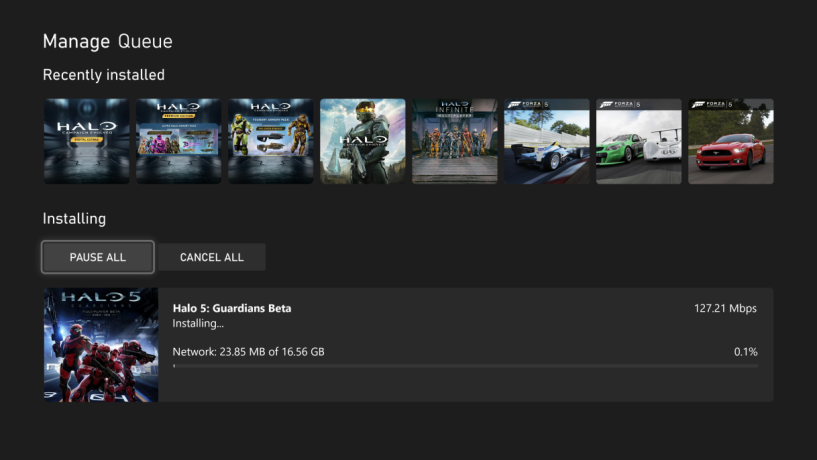
Task: Open Halo Campaign Evolved Premium Edition tile
Action: 179,141
